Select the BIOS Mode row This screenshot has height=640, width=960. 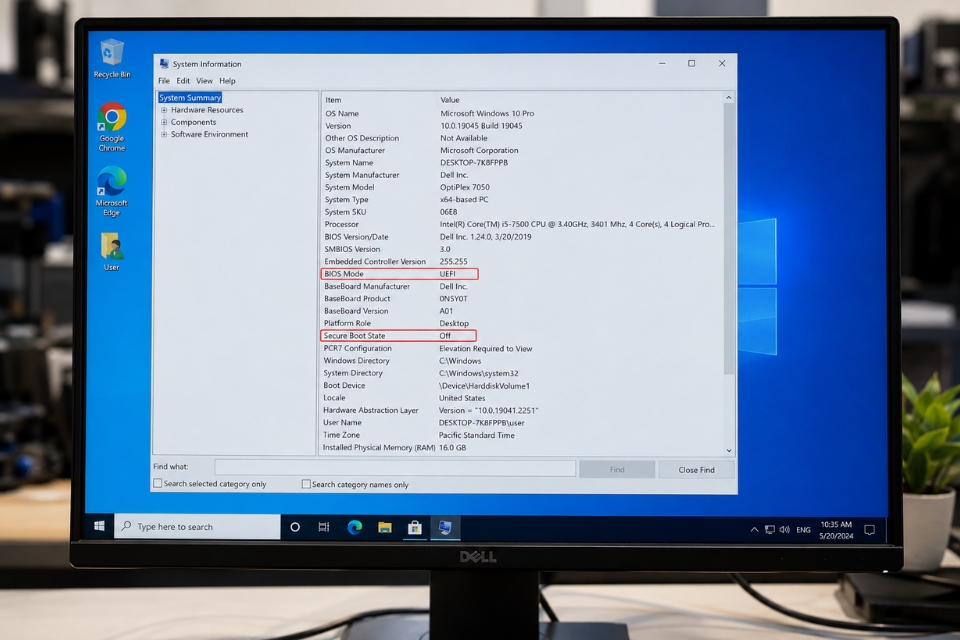point(521,274)
